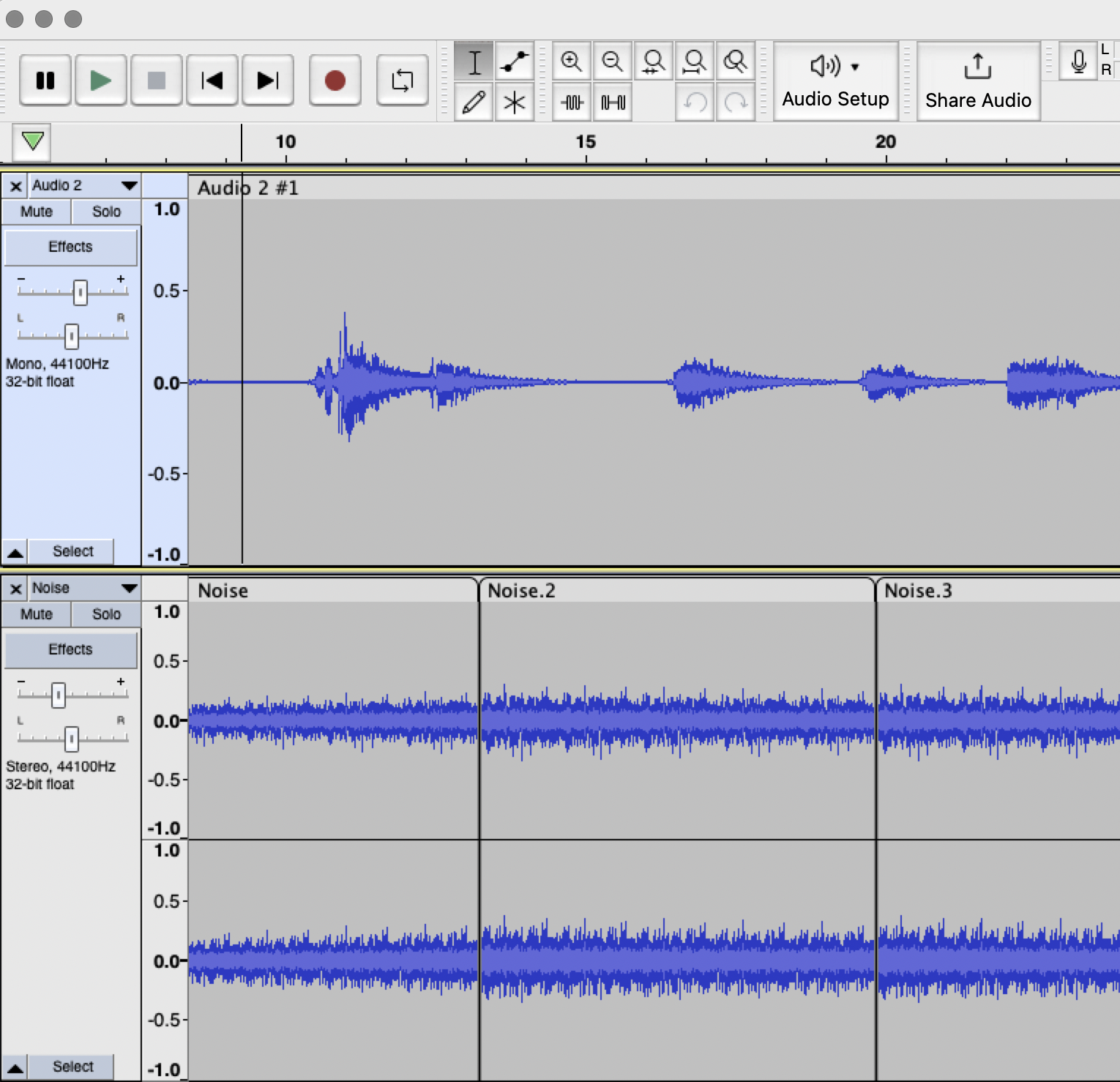Click the microphone record meter icon
The width and height of the screenshot is (1120, 1082).
[1078, 61]
